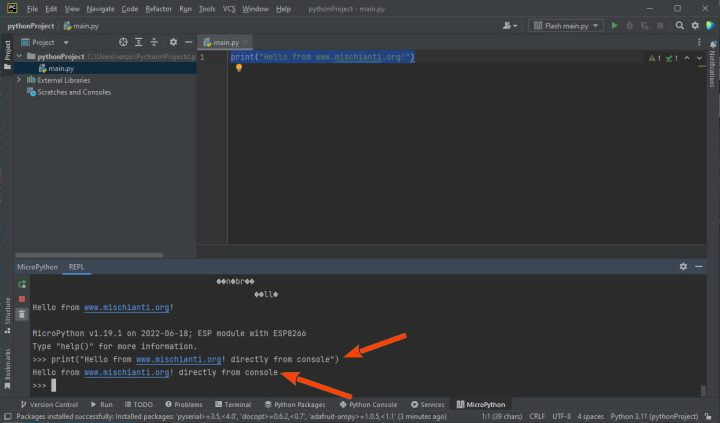
Task: Open the Refactor menu
Action: pos(158,8)
